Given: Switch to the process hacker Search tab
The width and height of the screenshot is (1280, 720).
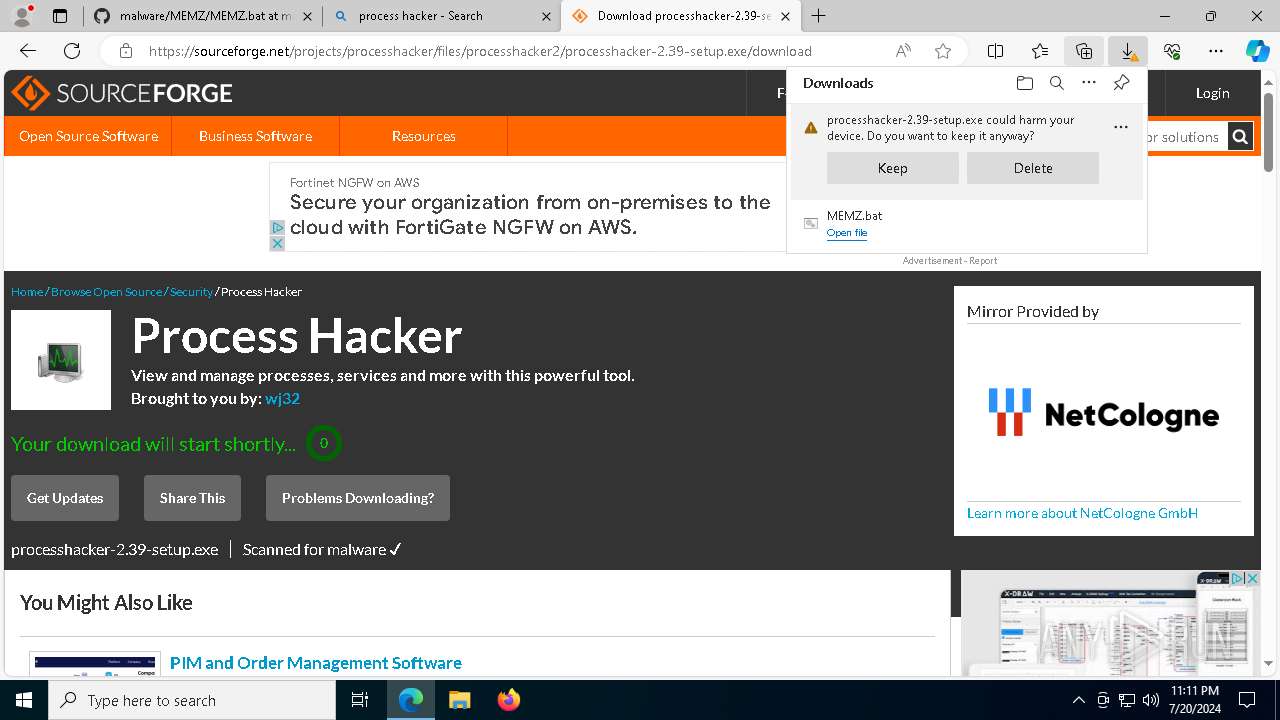Looking at the screenshot, I should click(441, 15).
